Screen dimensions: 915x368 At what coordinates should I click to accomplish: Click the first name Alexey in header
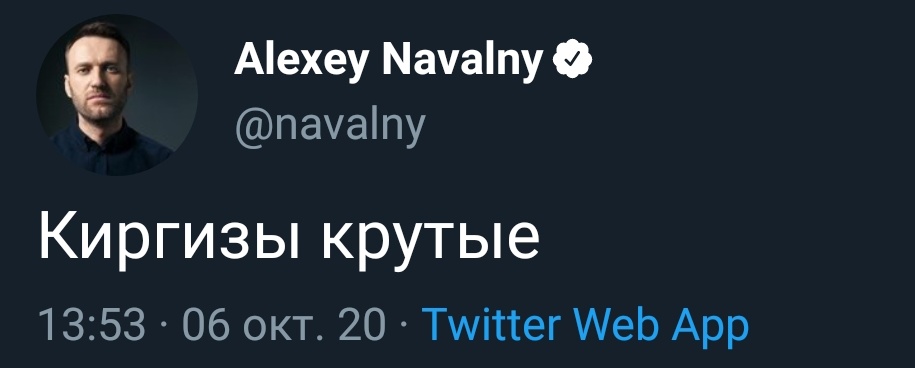click(x=301, y=60)
